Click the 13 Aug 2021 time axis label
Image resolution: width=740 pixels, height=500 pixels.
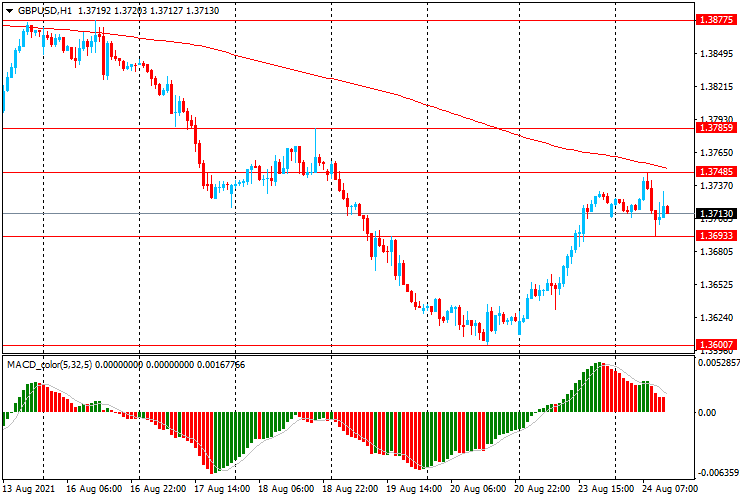tap(29, 488)
